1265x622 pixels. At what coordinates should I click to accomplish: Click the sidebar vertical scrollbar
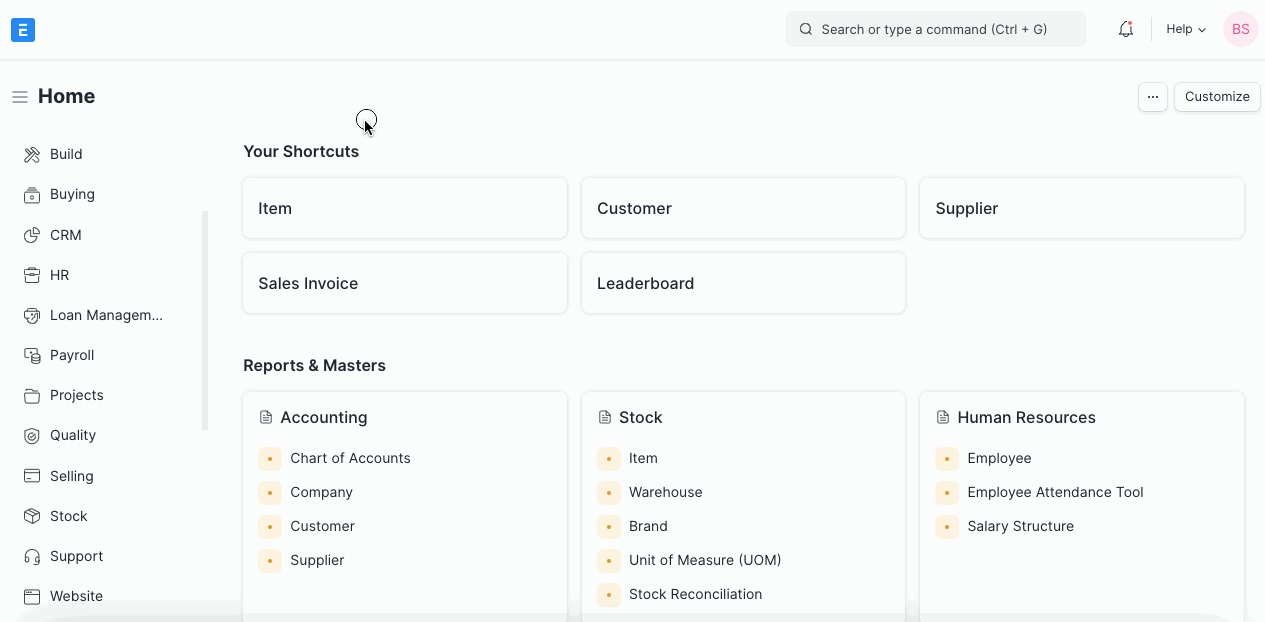205,320
